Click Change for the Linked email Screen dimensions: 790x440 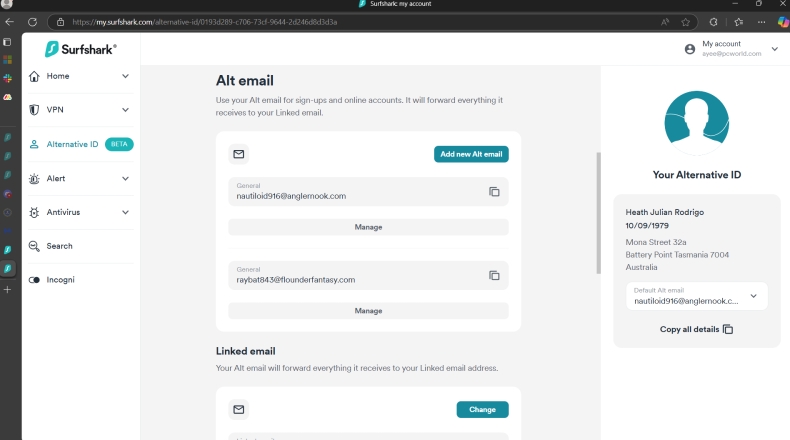point(482,409)
